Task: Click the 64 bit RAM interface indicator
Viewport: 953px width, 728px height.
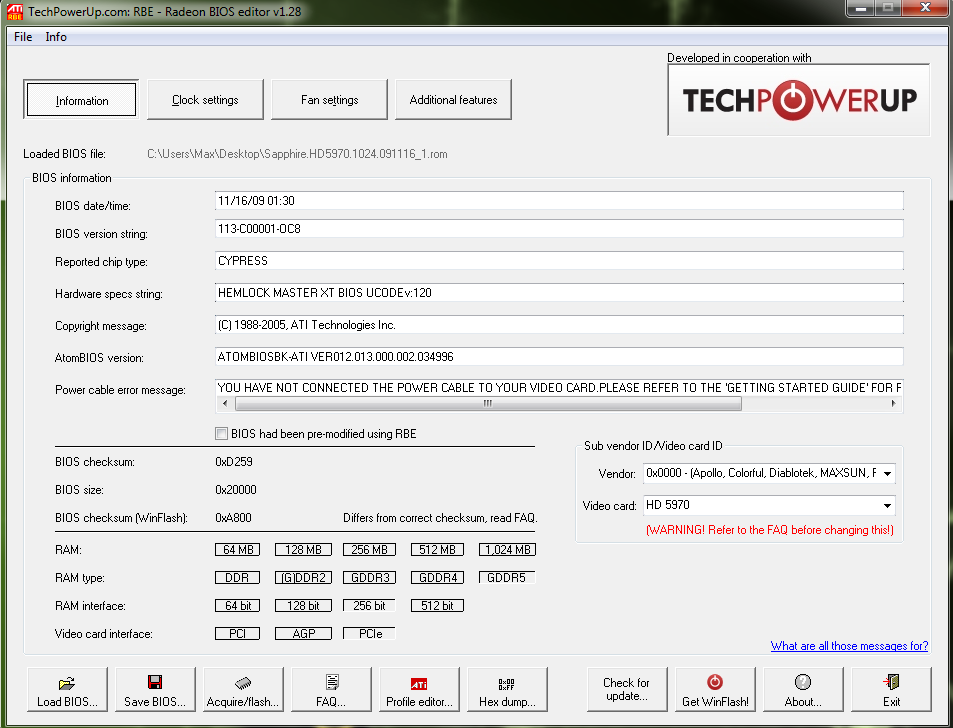Action: 238,605
